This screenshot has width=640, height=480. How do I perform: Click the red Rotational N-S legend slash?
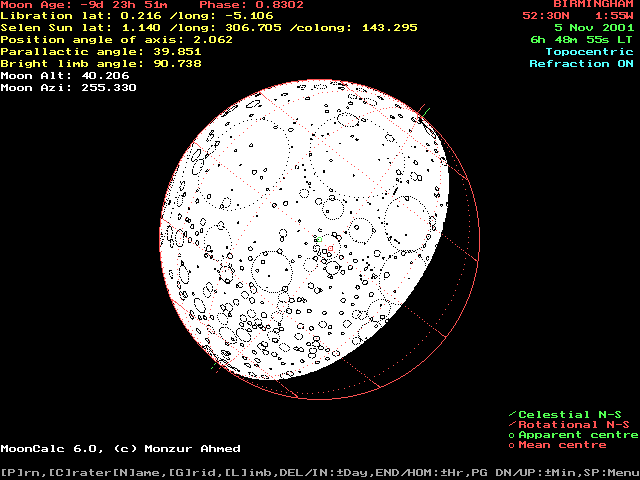[x=513, y=425]
